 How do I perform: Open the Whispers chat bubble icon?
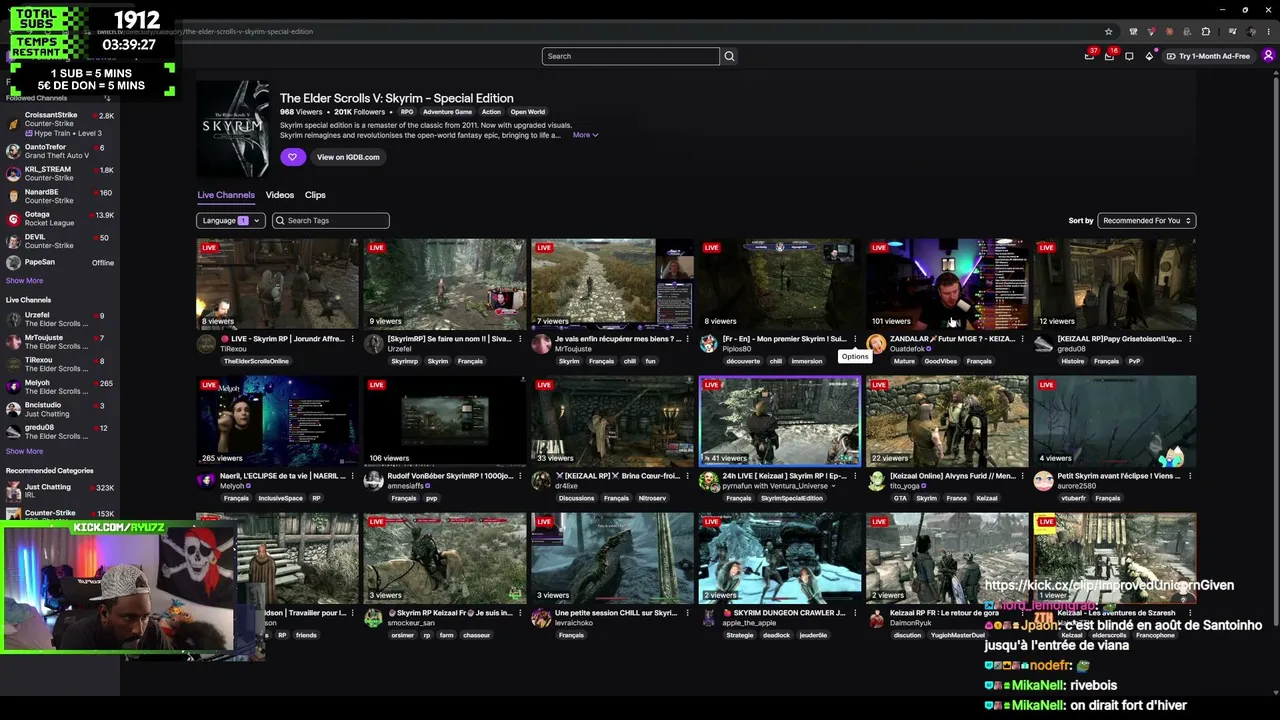[x=1129, y=56]
